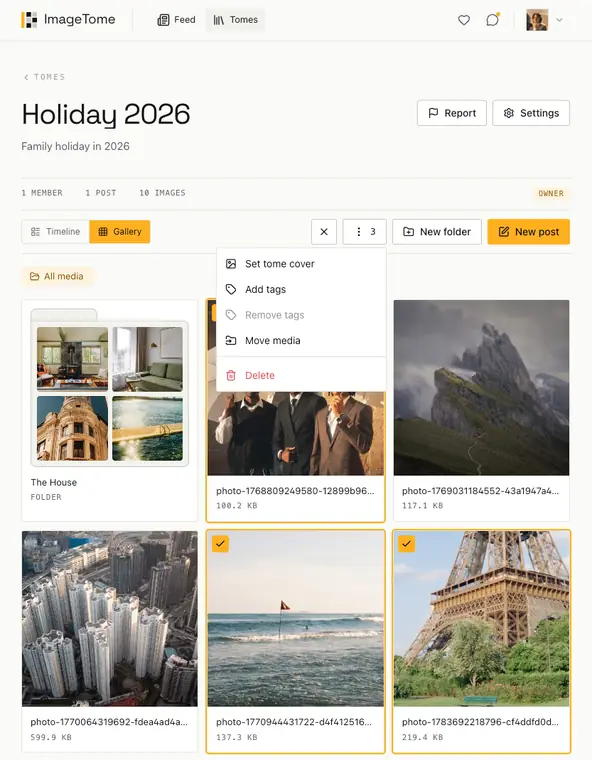The width and height of the screenshot is (592, 760).
Task: Open the chat notifications icon
Action: pos(493,20)
